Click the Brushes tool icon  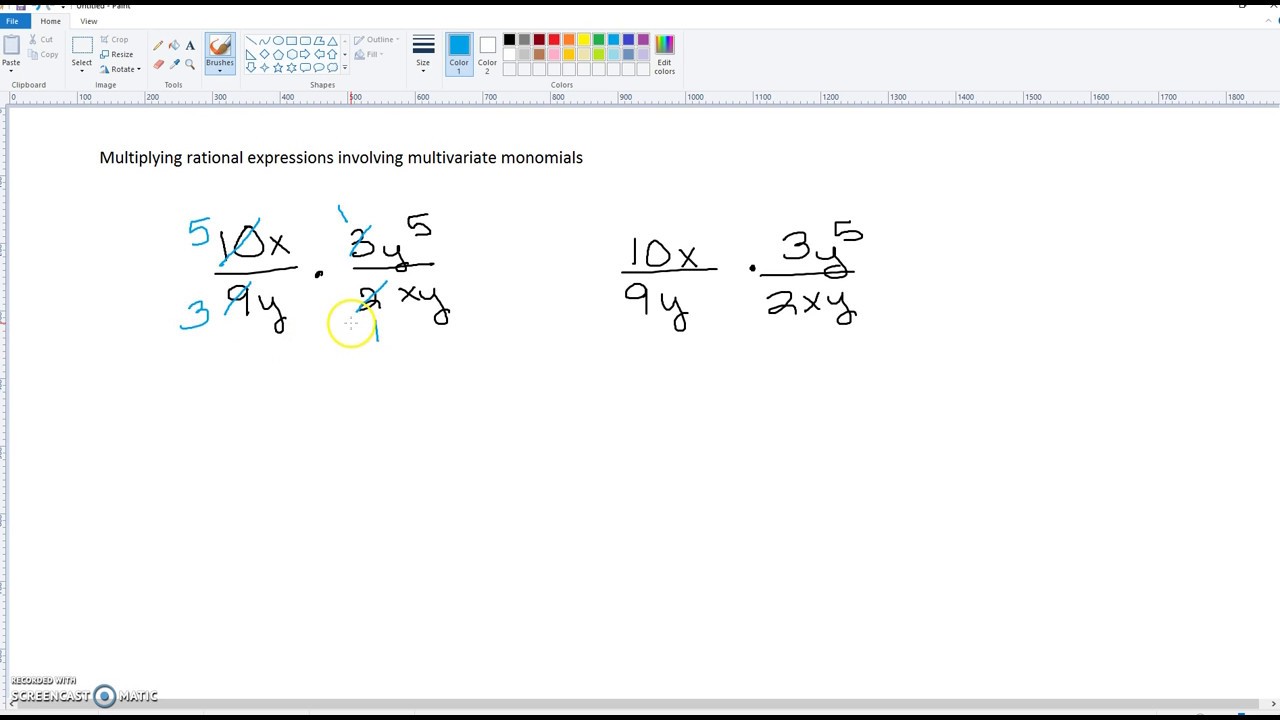coord(220,47)
